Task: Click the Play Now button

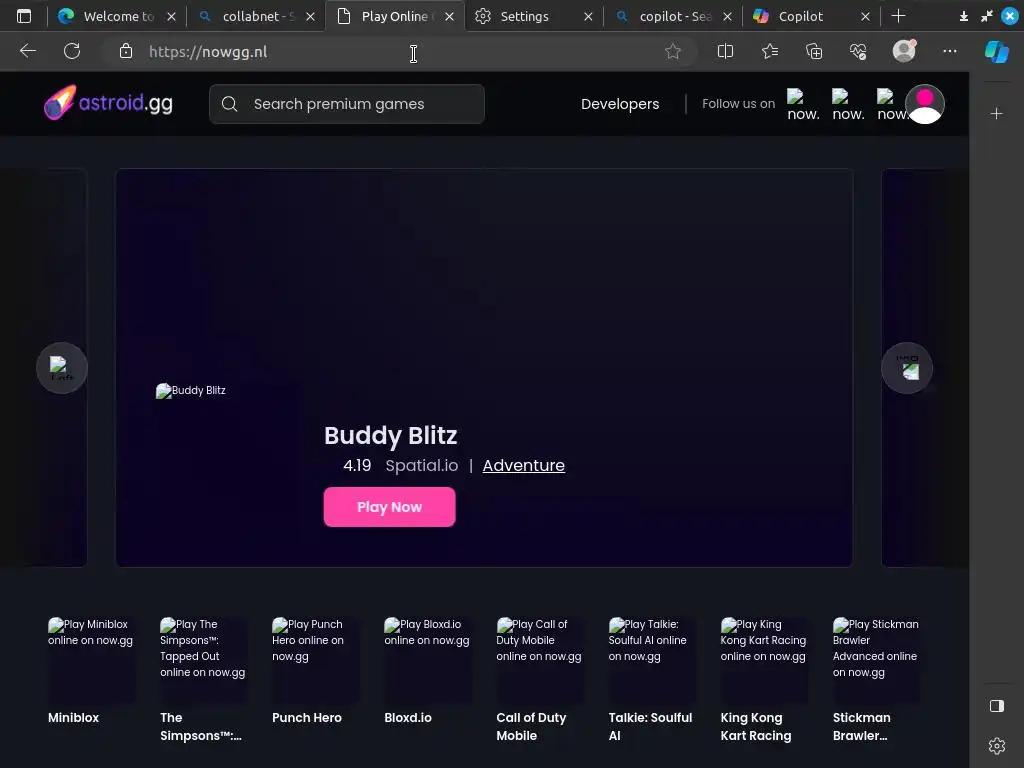Action: pyautogui.click(x=389, y=507)
